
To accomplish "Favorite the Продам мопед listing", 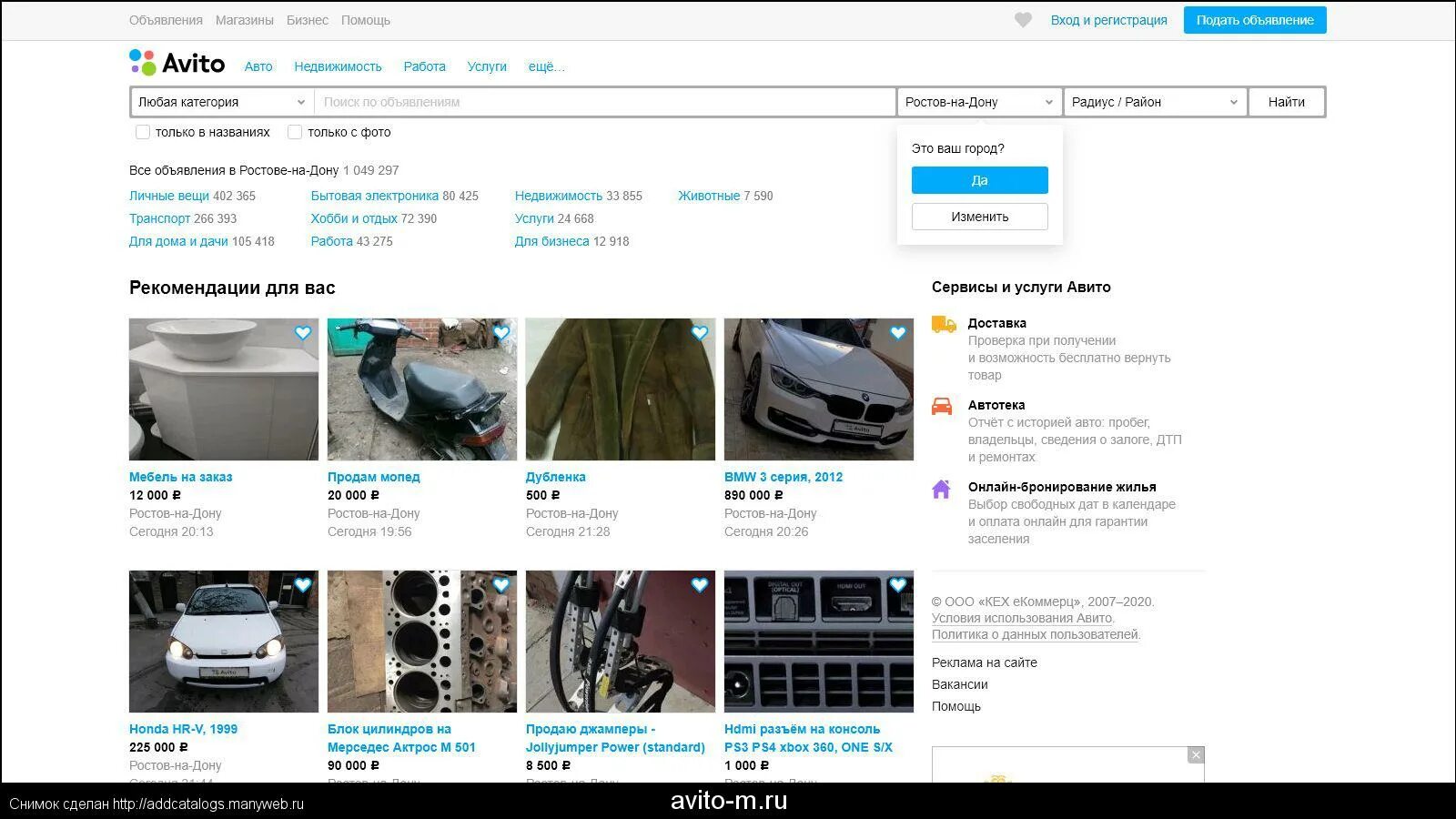I will coord(501,333).
